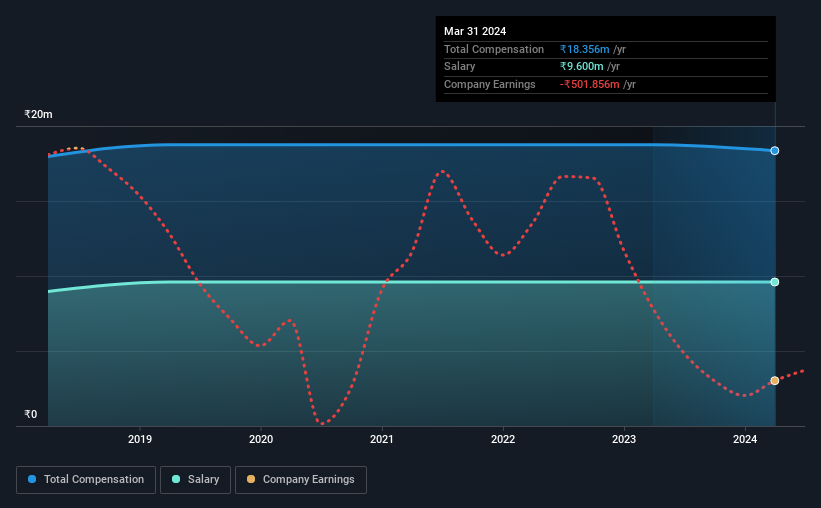Screen dimensions: 821x508
Task: Click the -₹501.856m company earnings value
Action: coord(590,84)
